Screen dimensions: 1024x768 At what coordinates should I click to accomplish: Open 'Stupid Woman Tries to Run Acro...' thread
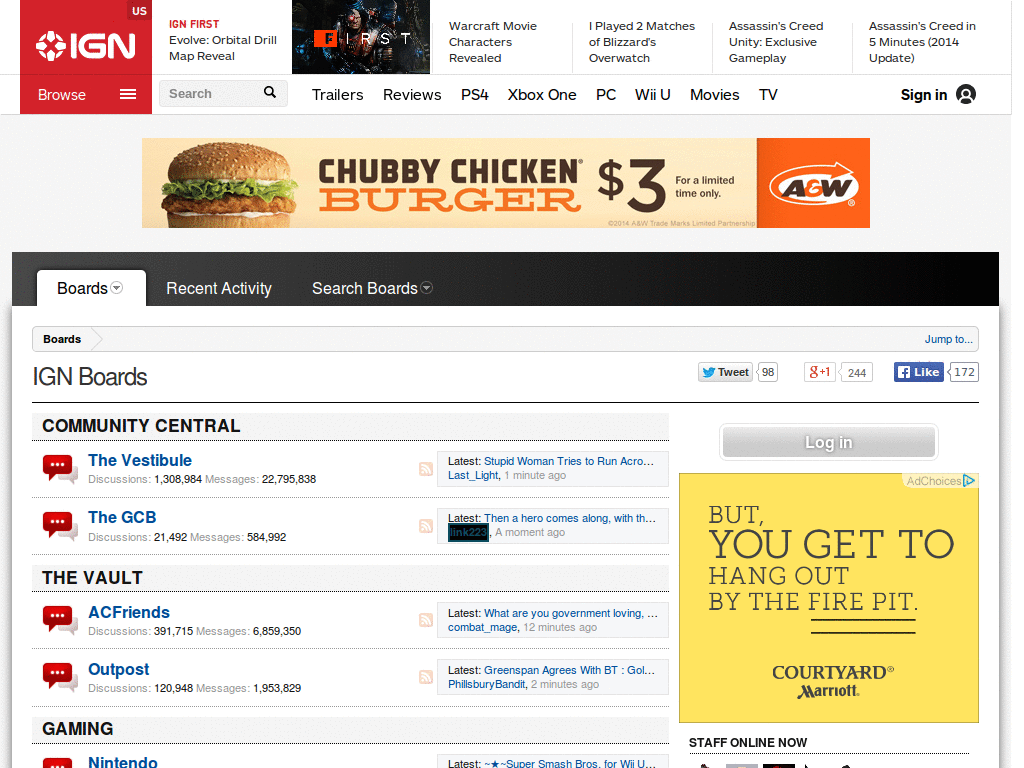pos(569,461)
